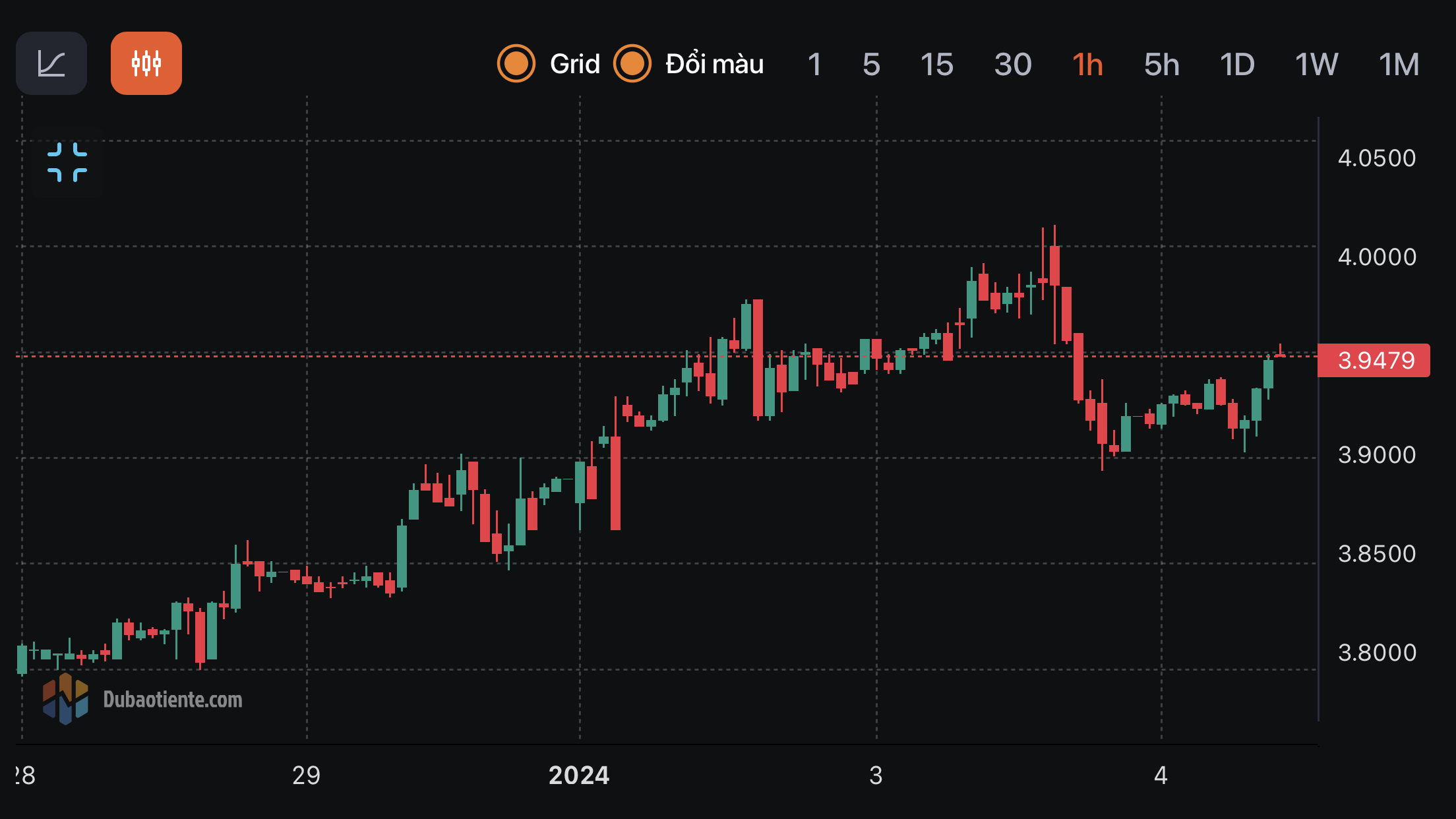Click the collapse fullscreen icon

(x=67, y=162)
